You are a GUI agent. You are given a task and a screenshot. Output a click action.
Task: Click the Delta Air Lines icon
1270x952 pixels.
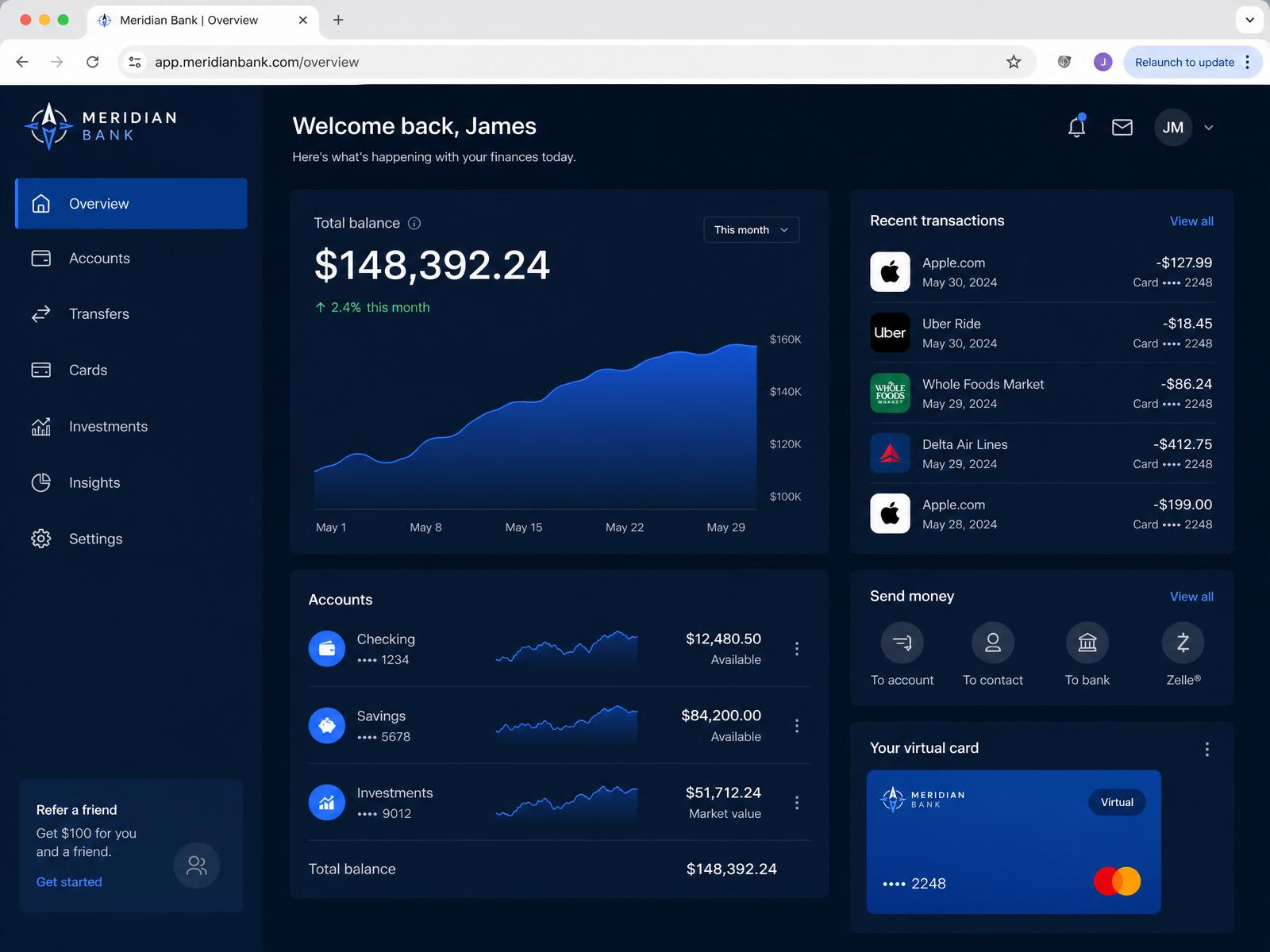(890, 453)
